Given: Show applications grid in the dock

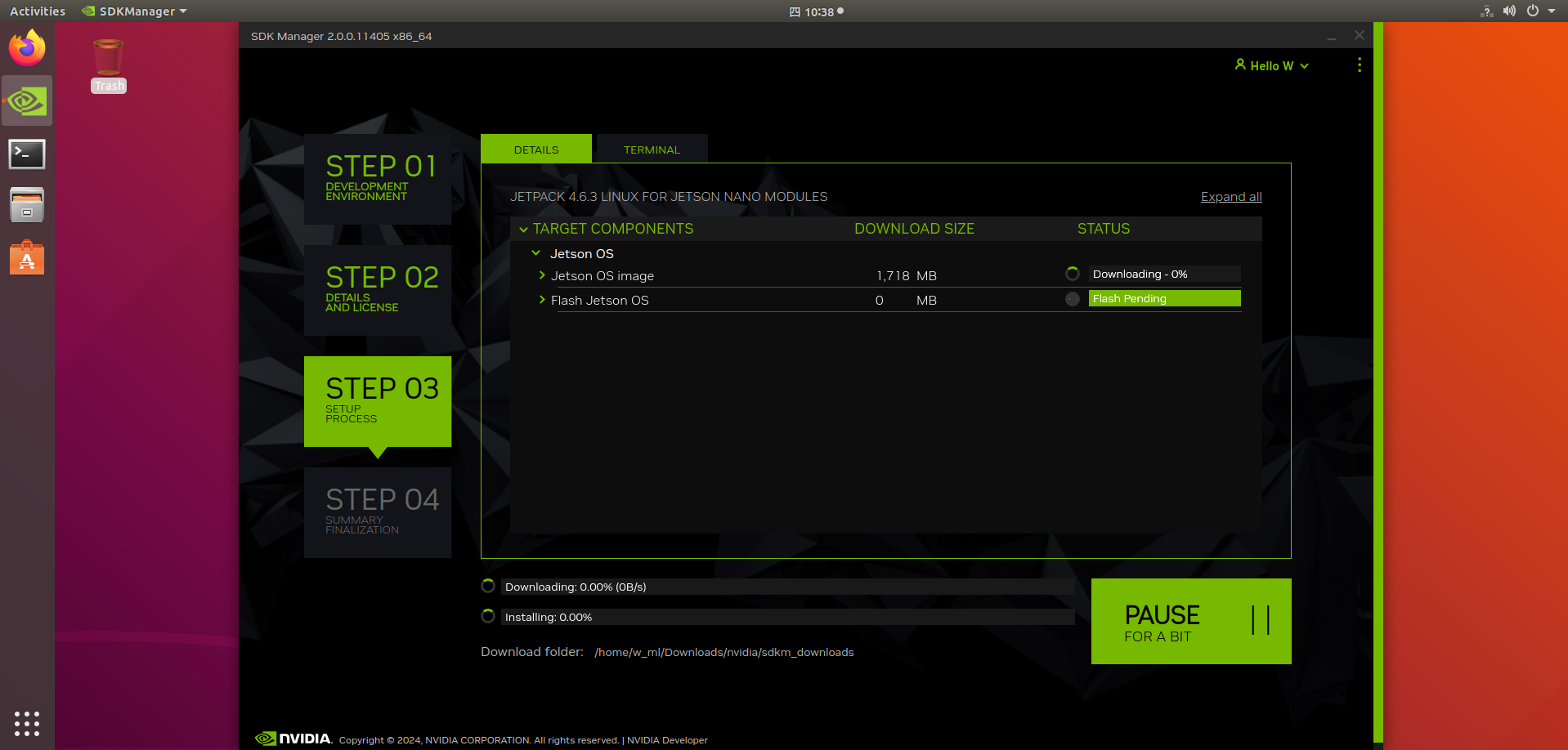Looking at the screenshot, I should tap(27, 723).
